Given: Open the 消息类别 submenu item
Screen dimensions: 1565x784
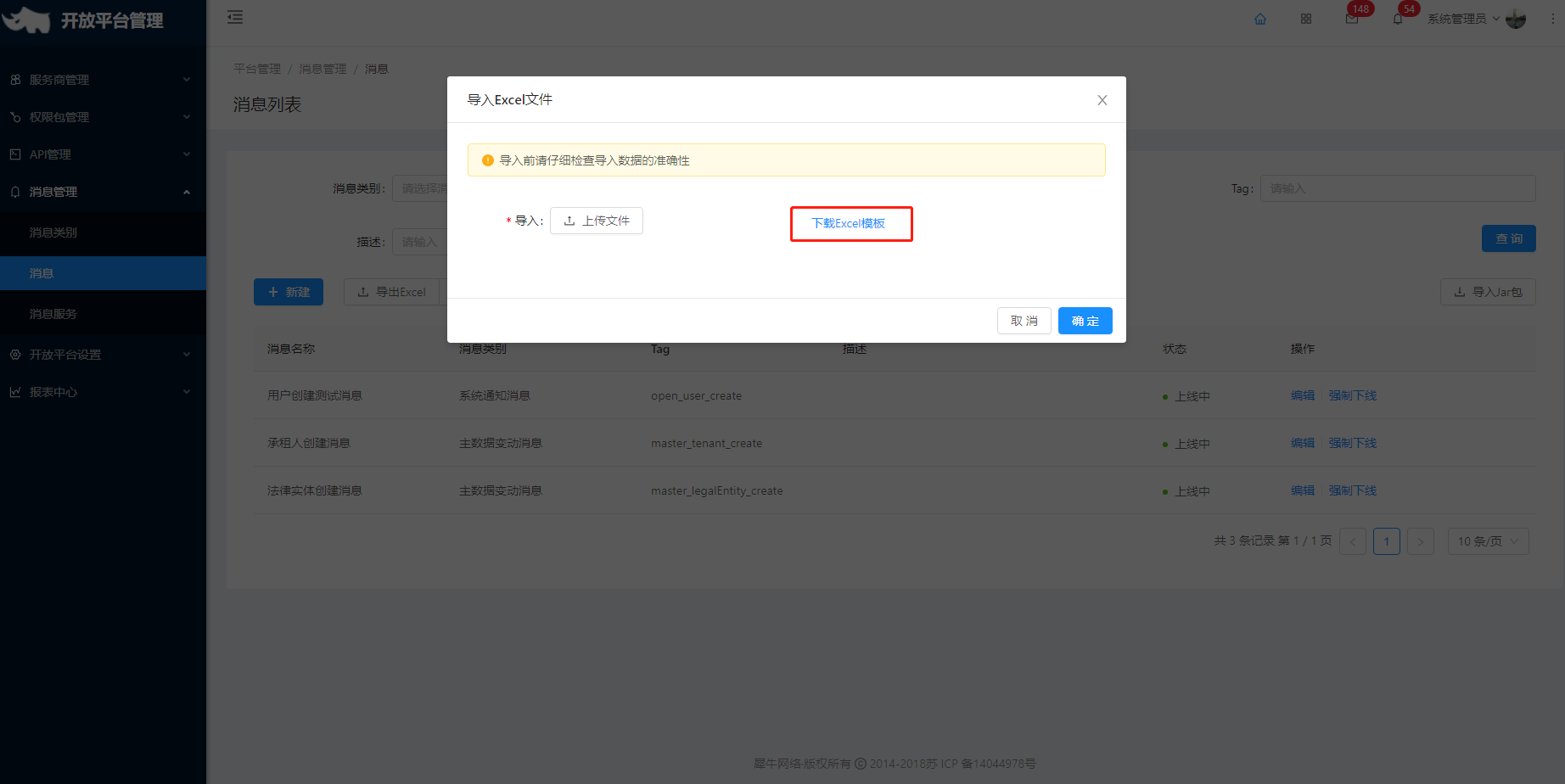Looking at the screenshot, I should 103,232.
